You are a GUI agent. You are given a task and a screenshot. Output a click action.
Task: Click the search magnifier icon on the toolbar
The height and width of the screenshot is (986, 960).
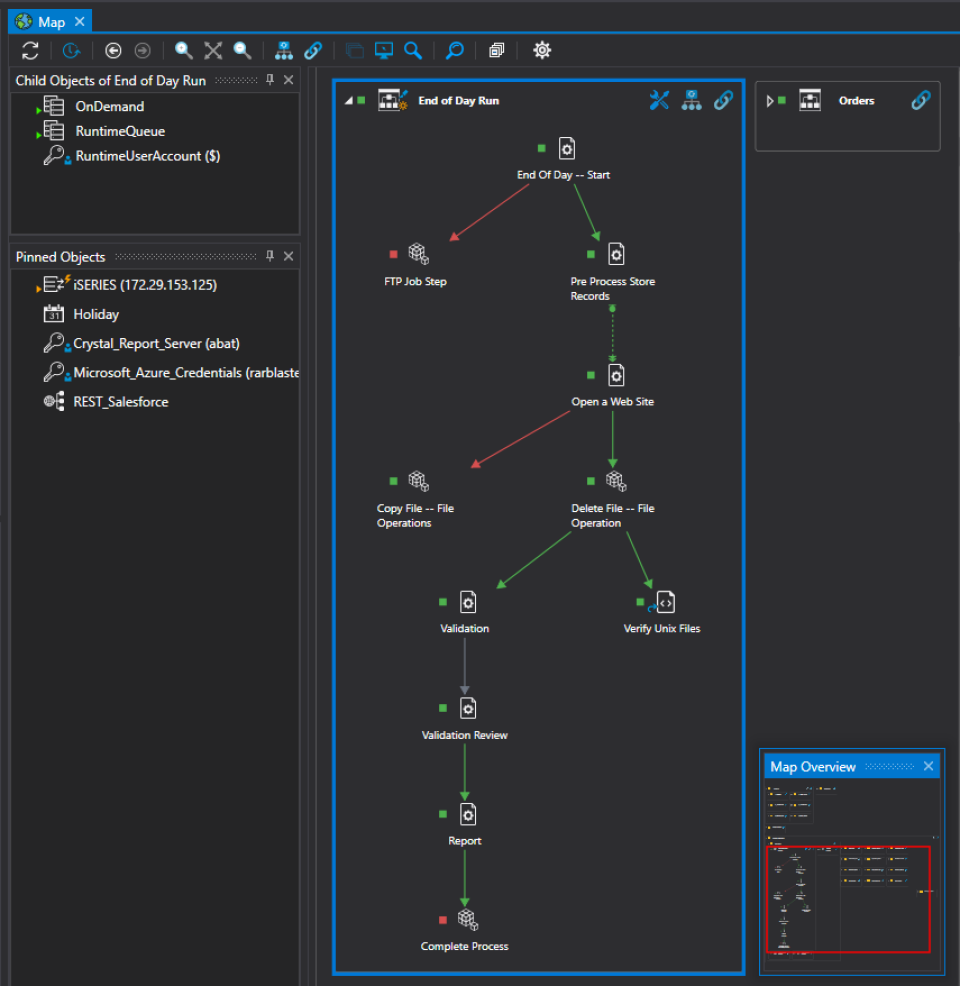pyautogui.click(x=453, y=50)
